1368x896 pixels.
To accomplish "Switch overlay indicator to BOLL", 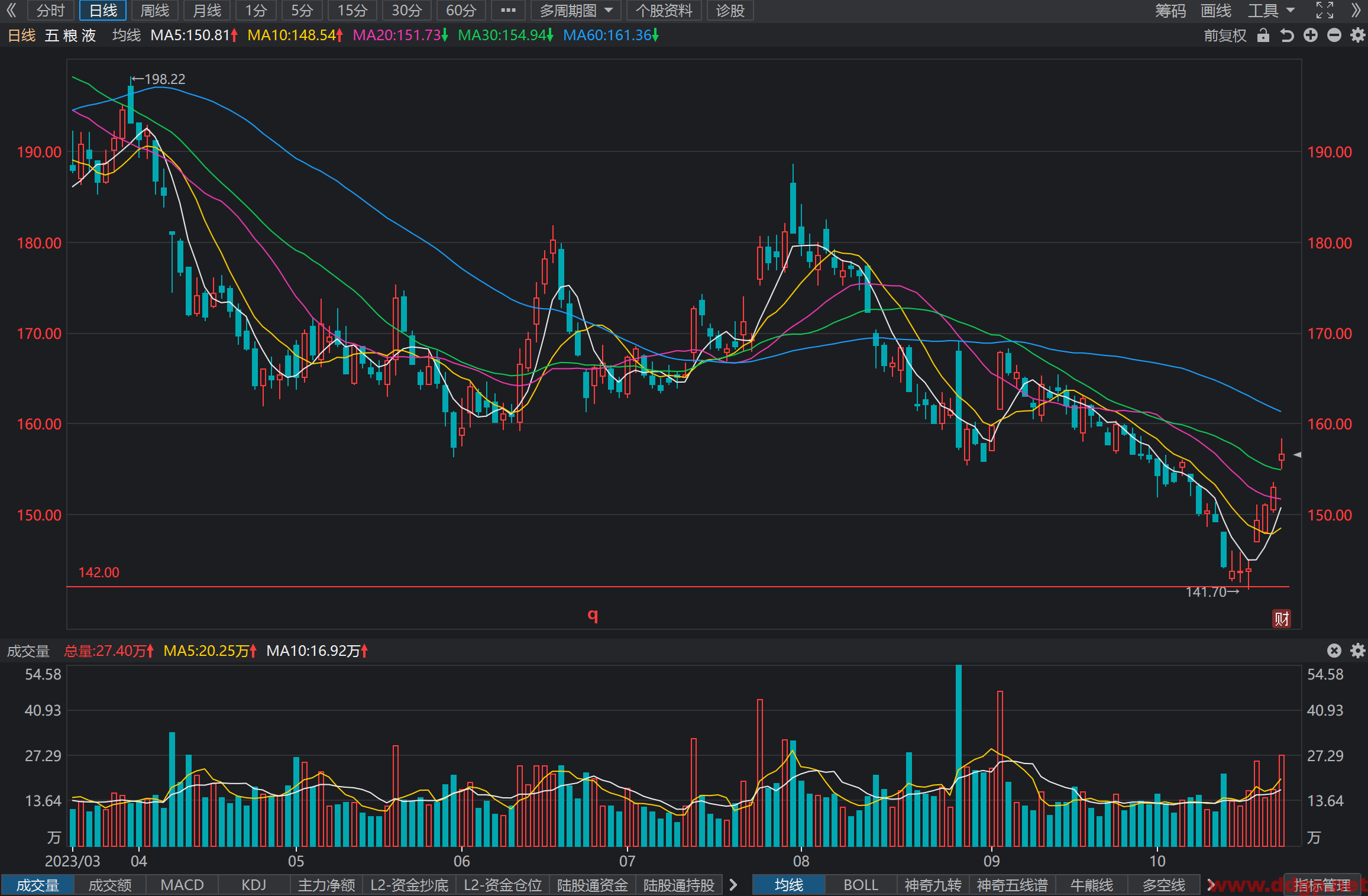I will click(x=861, y=885).
